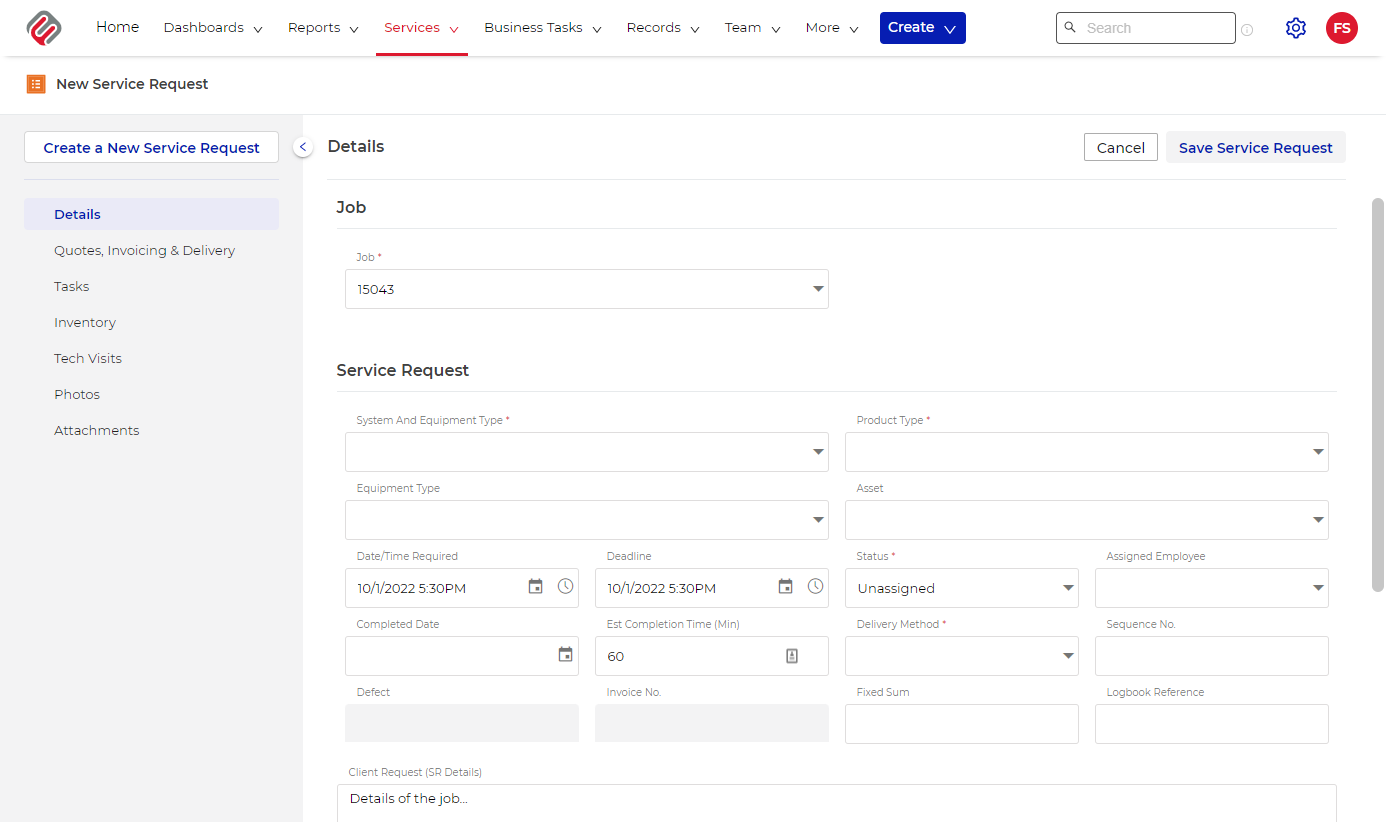1386x822 pixels.
Task: Open calendar picker for Deadline
Action: coord(786,587)
